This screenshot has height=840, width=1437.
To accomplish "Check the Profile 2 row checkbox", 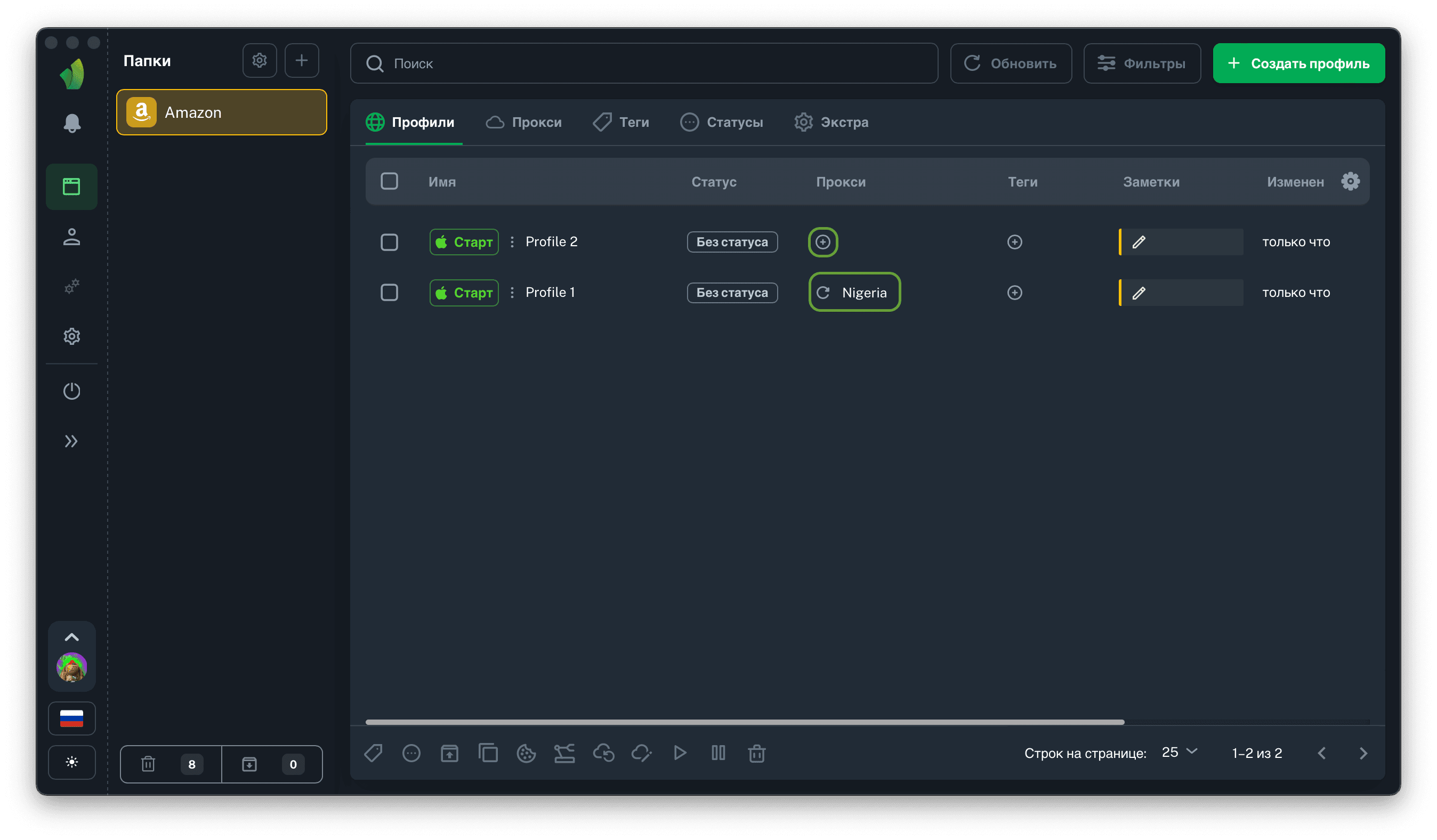I will point(389,242).
